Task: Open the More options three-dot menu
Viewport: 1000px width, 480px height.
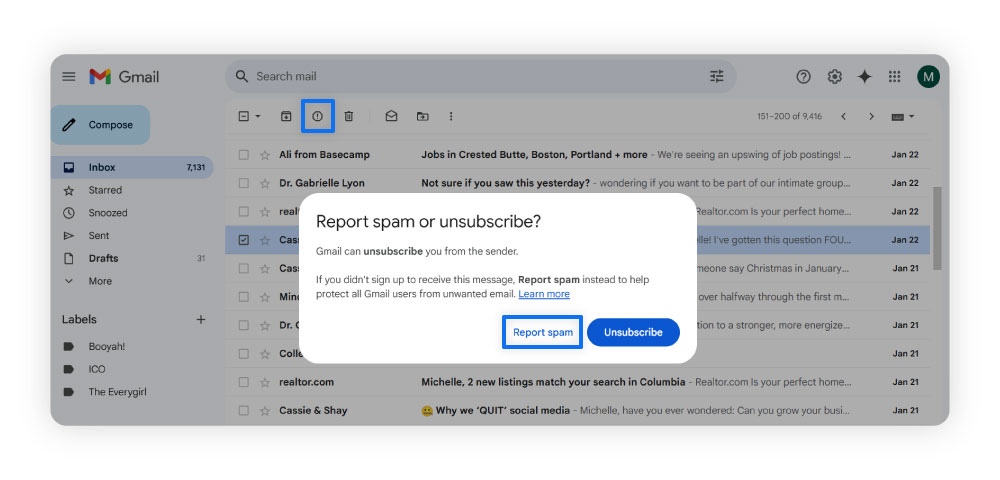Action: click(451, 116)
